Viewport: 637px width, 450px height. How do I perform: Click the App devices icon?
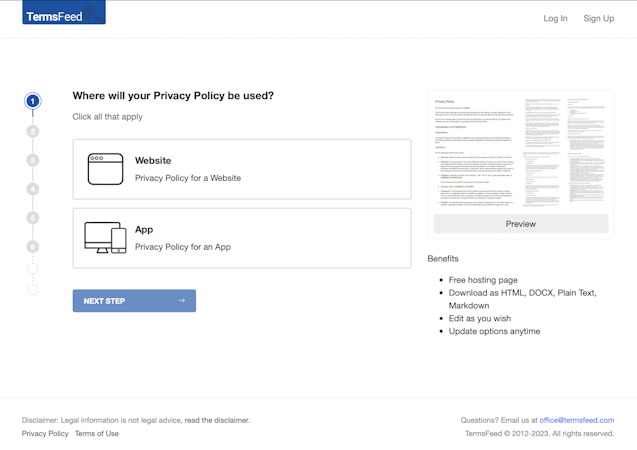[x=105, y=238]
